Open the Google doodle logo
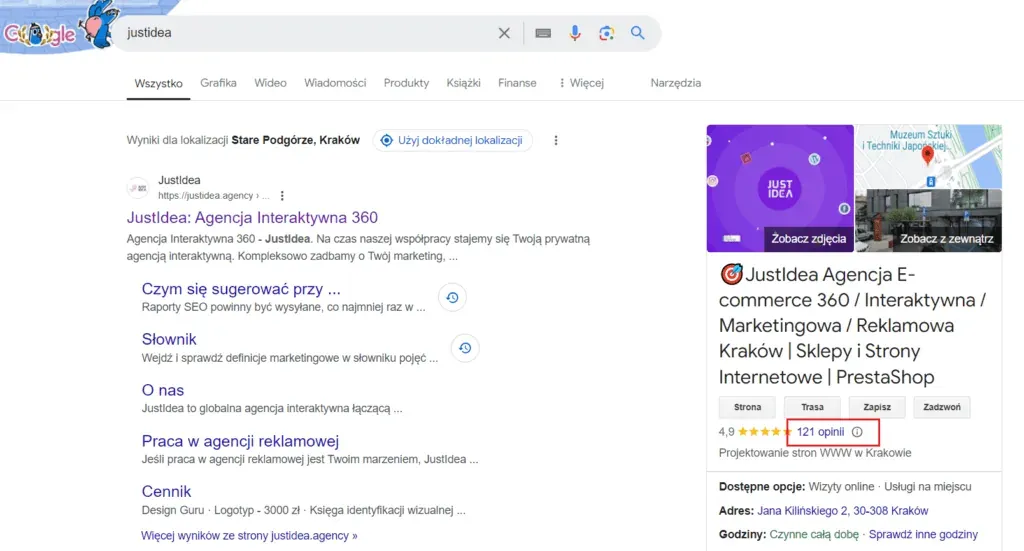The height and width of the screenshot is (551, 1024). click(59, 27)
